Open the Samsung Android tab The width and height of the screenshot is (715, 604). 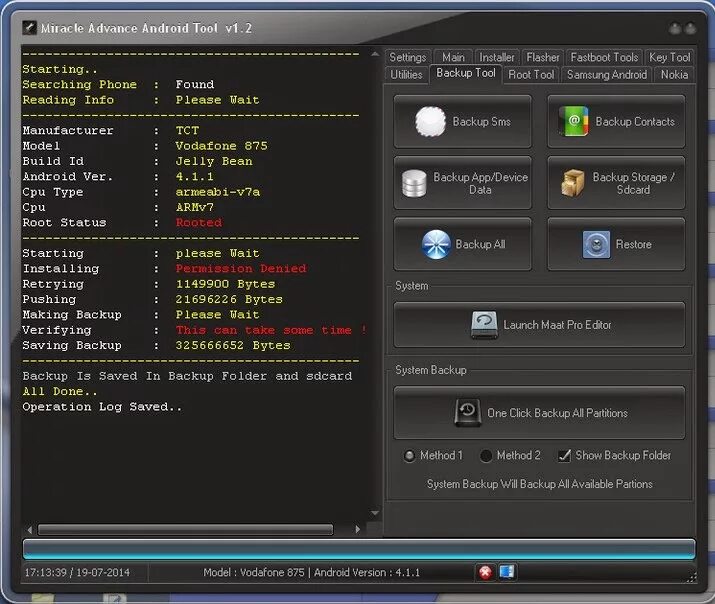[607, 75]
